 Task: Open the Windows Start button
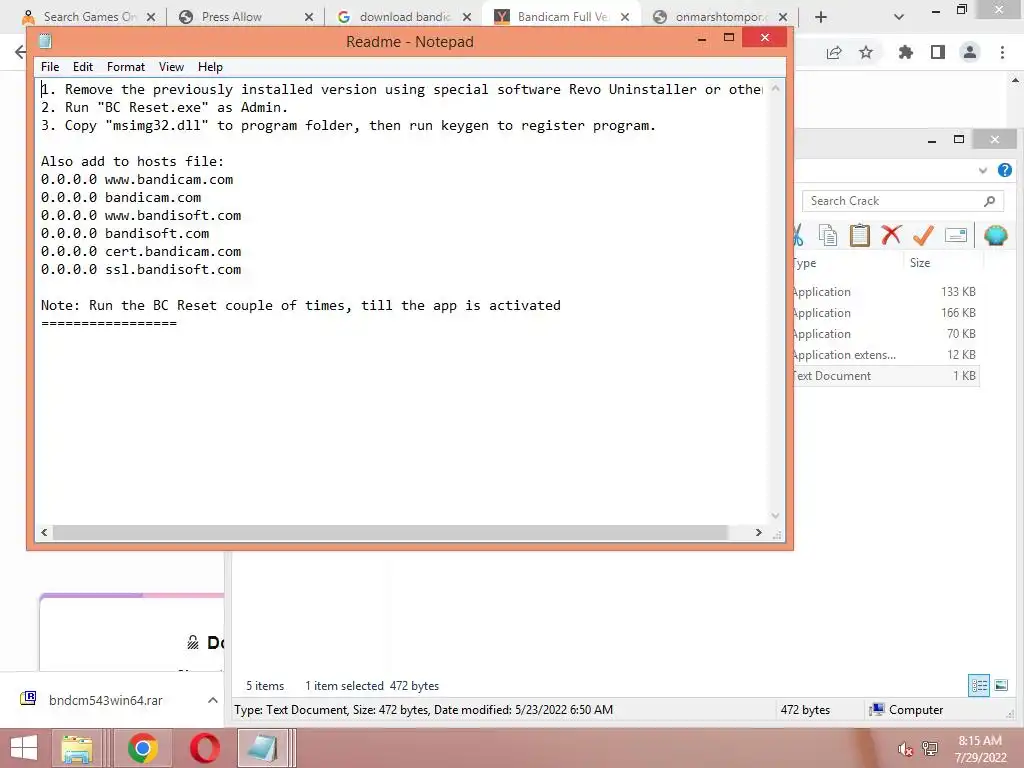pyautogui.click(x=24, y=748)
